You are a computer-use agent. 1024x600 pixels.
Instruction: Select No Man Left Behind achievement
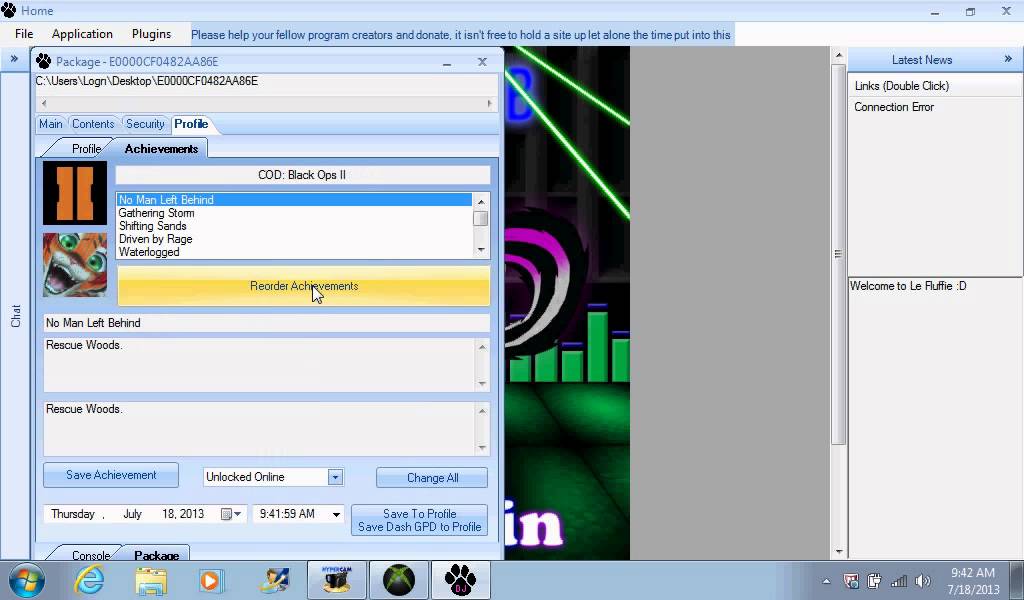(x=294, y=200)
